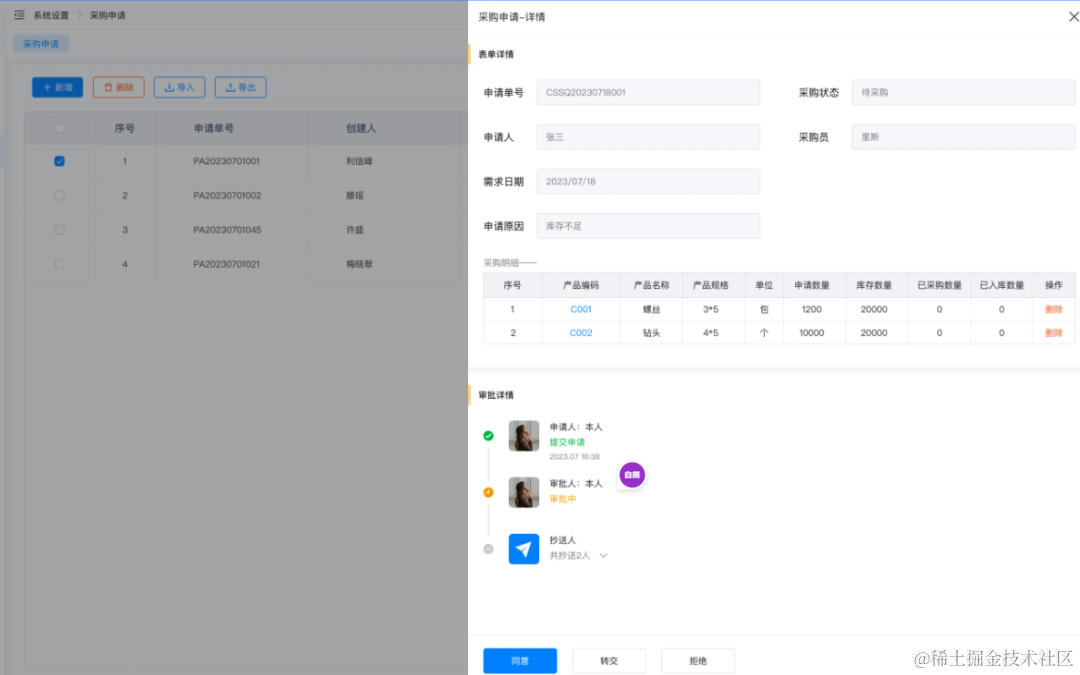Toggle the select-all header checkbox
Viewport: 1080px width, 675px height.
click(59, 128)
